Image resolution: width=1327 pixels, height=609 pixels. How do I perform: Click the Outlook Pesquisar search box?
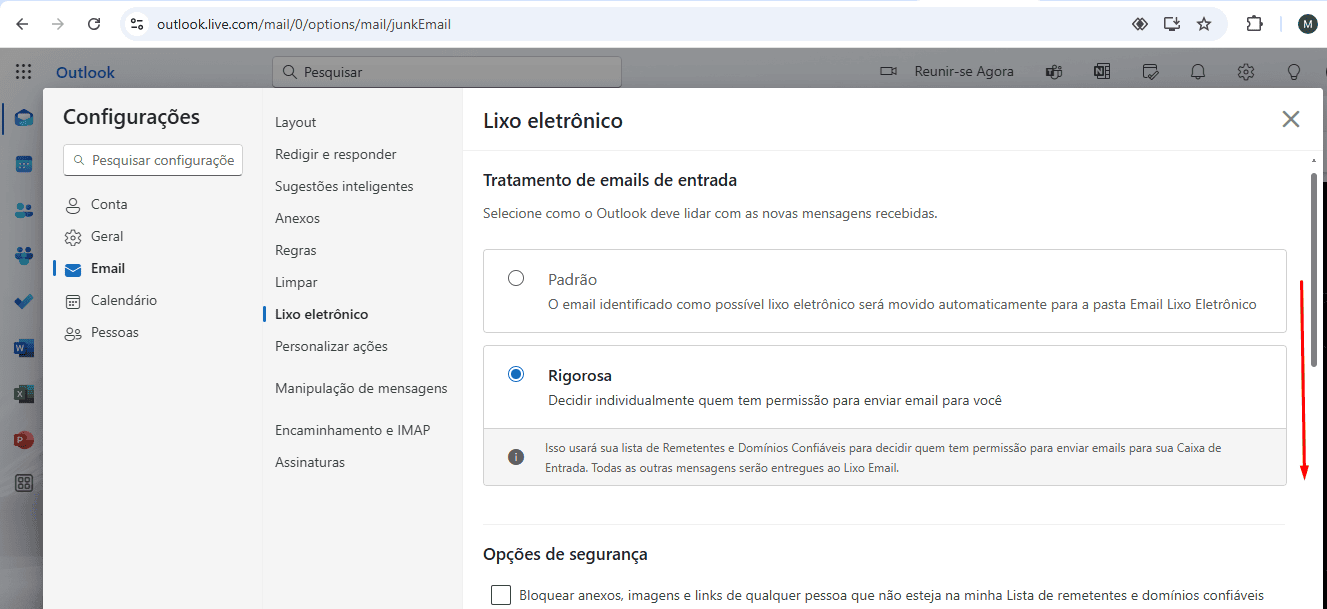pyautogui.click(x=447, y=72)
